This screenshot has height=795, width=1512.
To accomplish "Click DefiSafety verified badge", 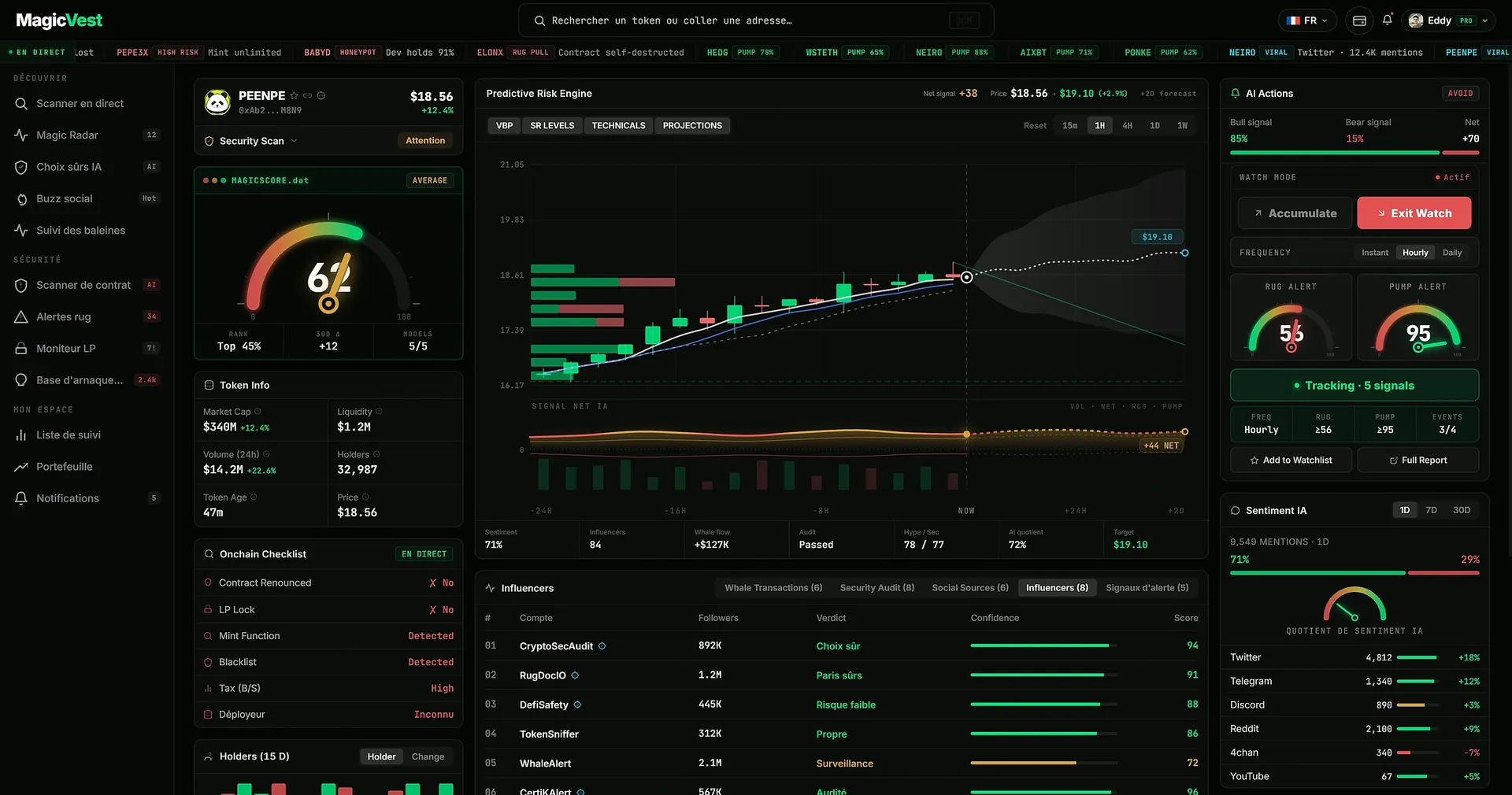I will pos(577,704).
